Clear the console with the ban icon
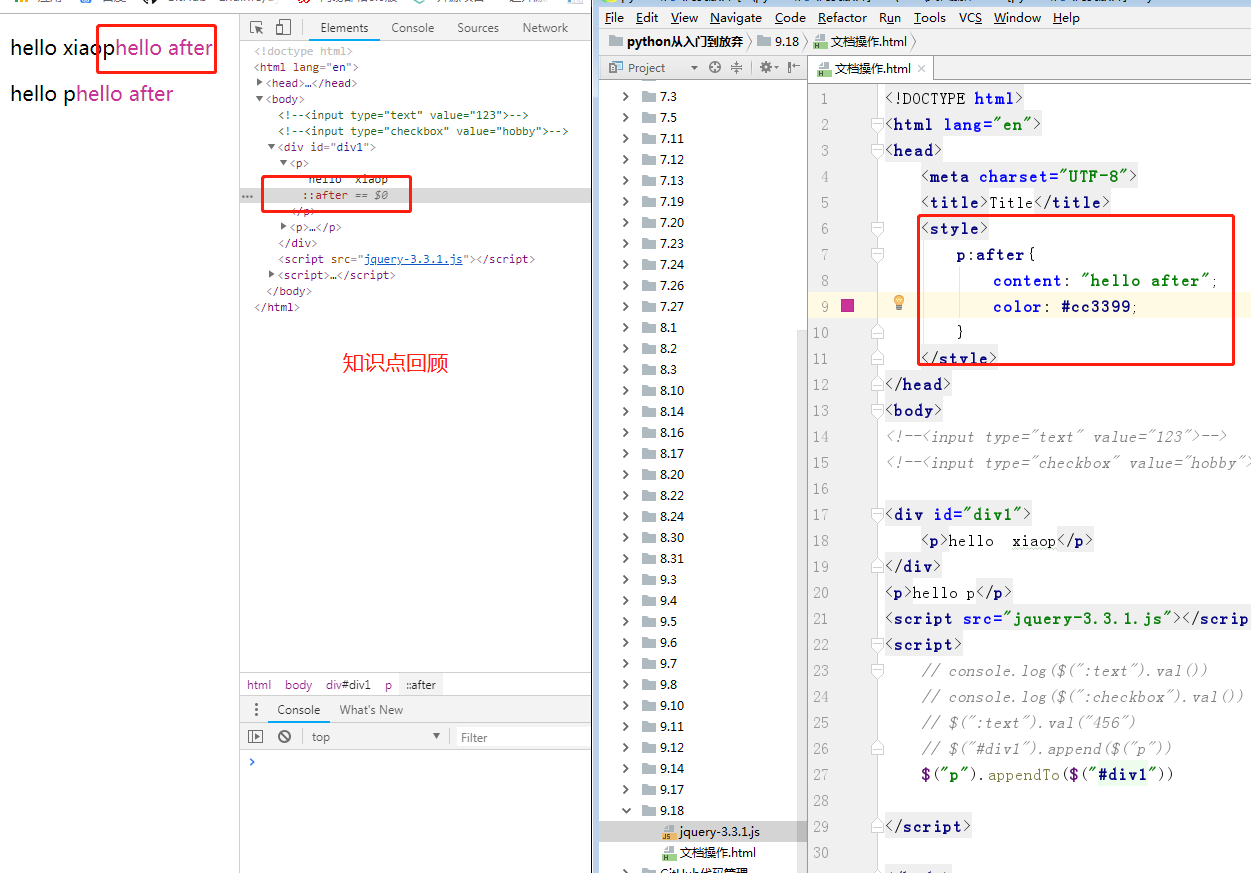1251x873 pixels. click(x=285, y=737)
